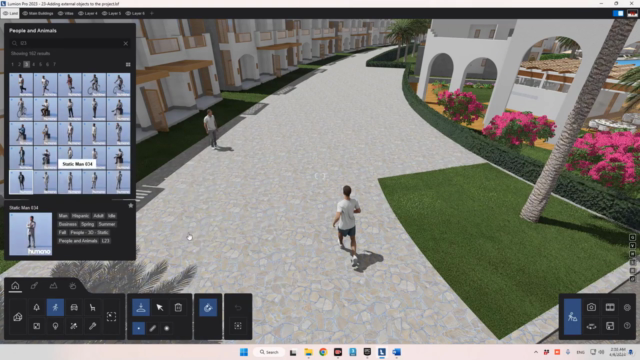Toggle the magnet snapping tool
Viewport: 640px width, 360px height.
coord(208,307)
